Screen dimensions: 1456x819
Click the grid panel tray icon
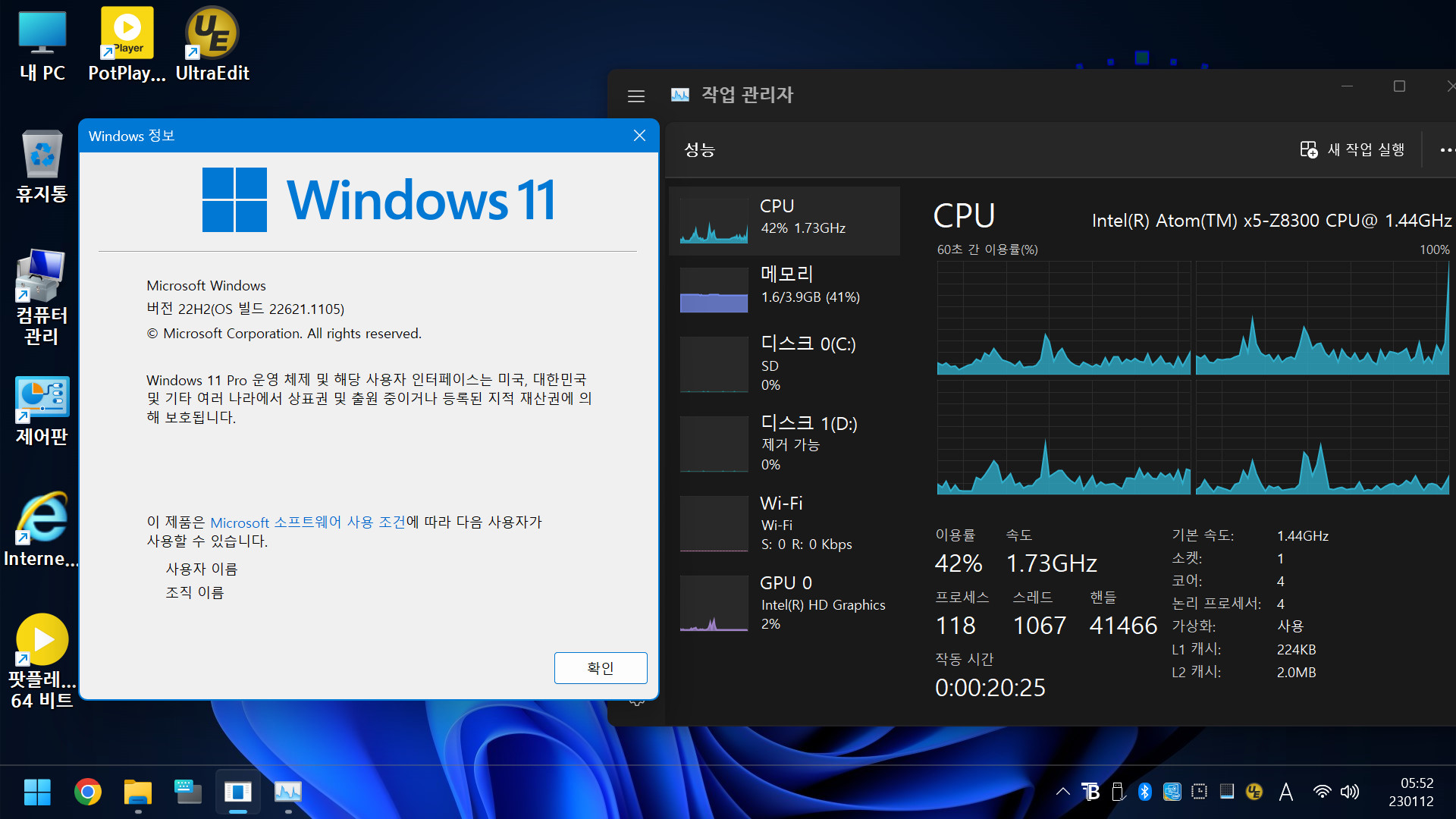(1227, 792)
